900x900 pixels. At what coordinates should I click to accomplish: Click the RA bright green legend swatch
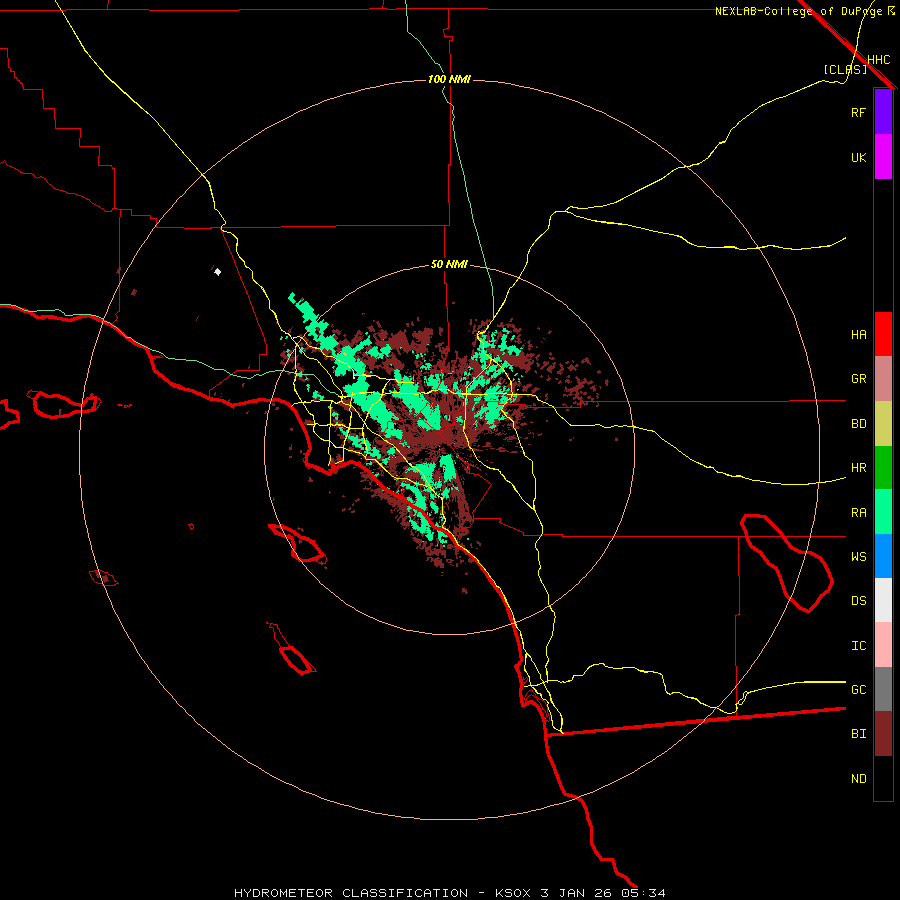(883, 512)
